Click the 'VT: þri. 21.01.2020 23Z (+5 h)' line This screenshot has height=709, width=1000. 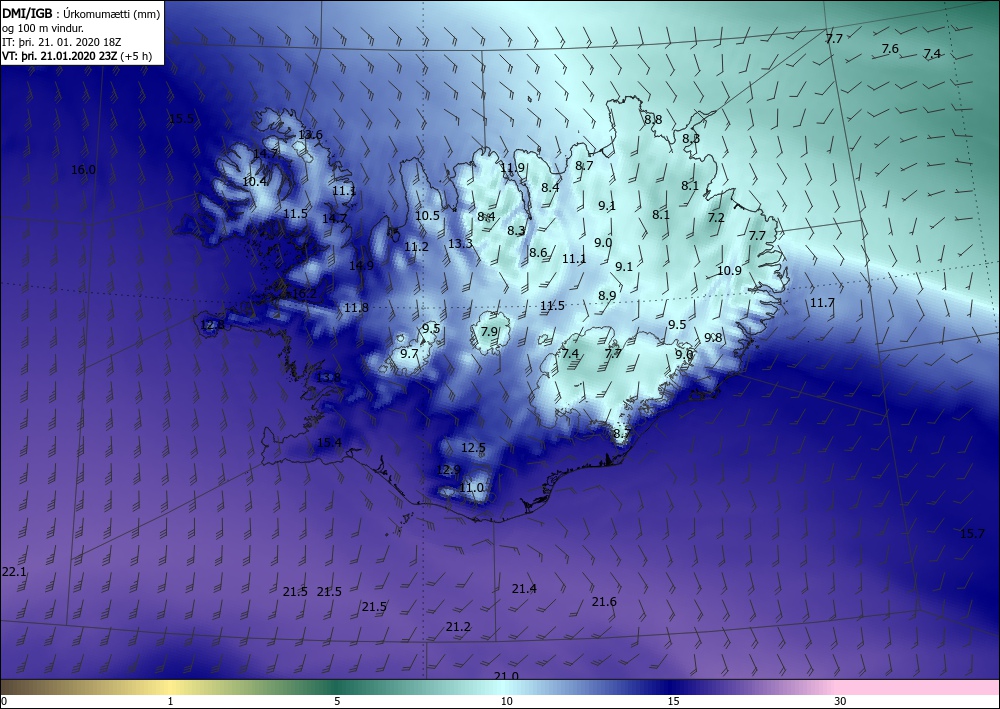tap(77, 56)
